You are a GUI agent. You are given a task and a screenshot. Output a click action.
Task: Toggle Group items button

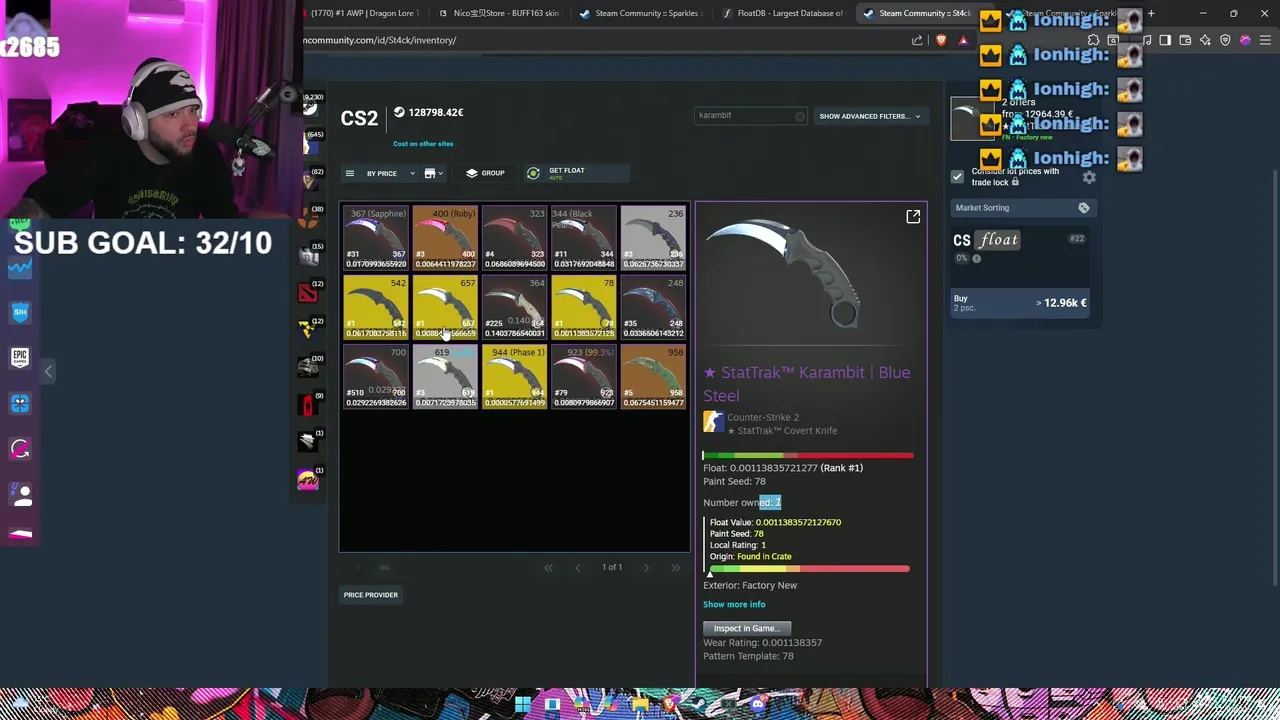point(485,173)
